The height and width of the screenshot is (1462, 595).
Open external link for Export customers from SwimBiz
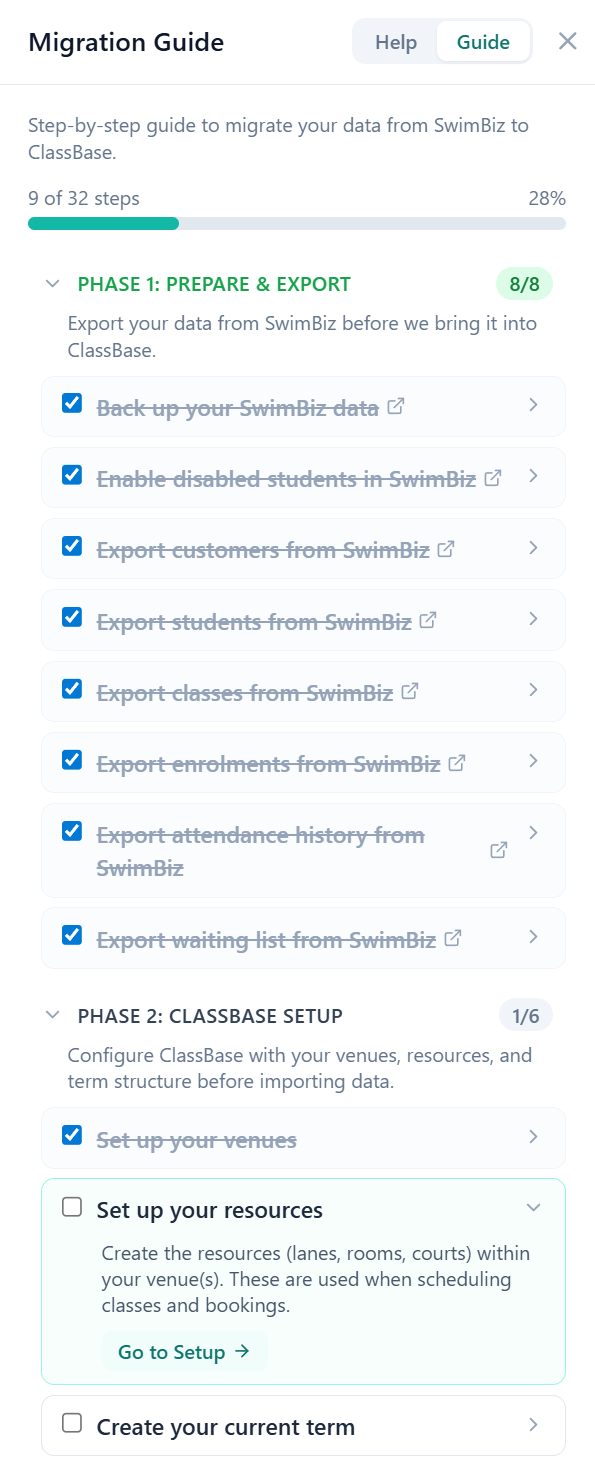446,548
